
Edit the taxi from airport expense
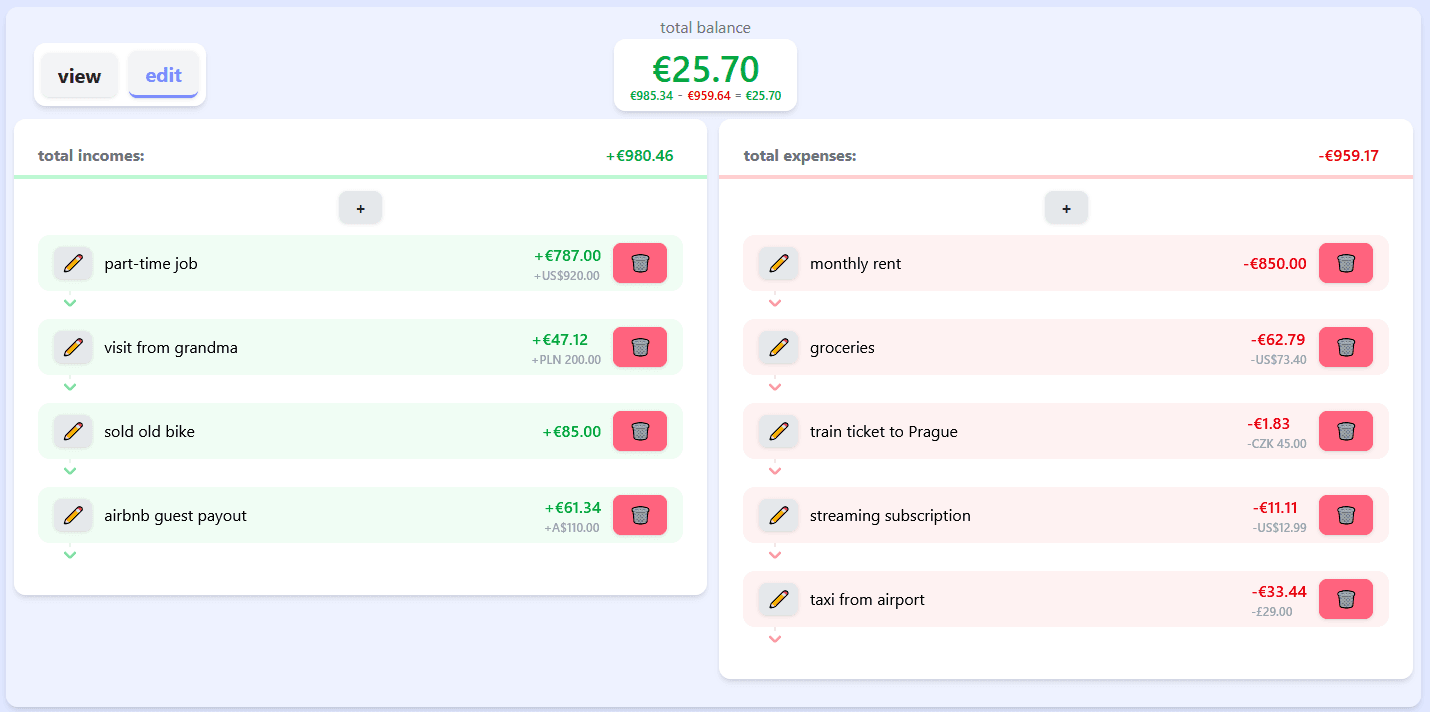[x=779, y=600]
